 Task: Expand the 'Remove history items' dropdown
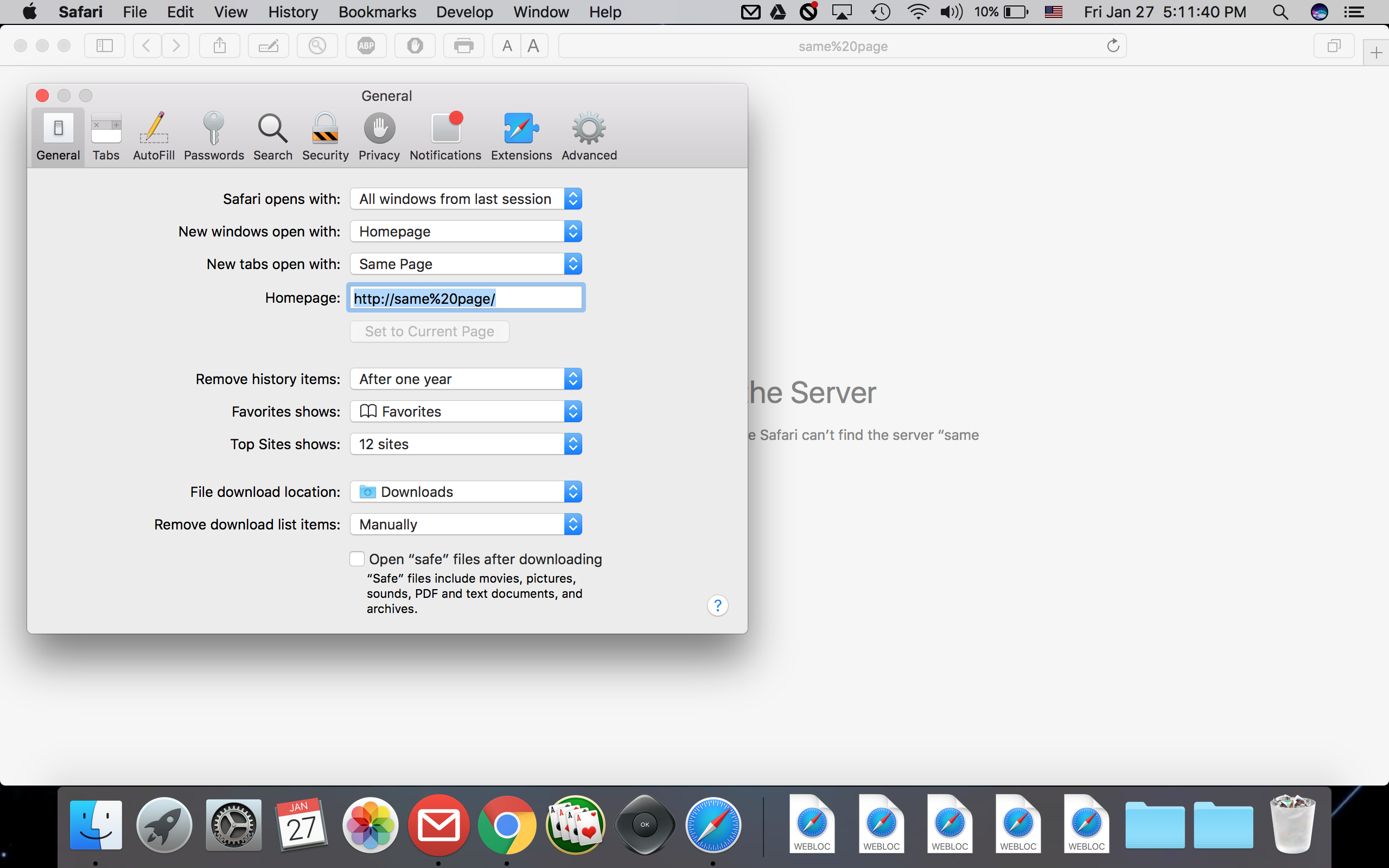[466, 379]
